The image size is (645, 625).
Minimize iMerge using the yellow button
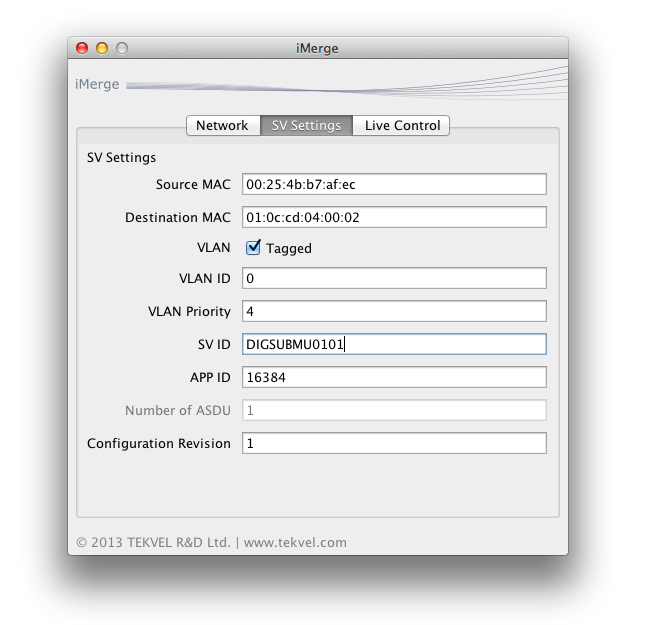(102, 48)
